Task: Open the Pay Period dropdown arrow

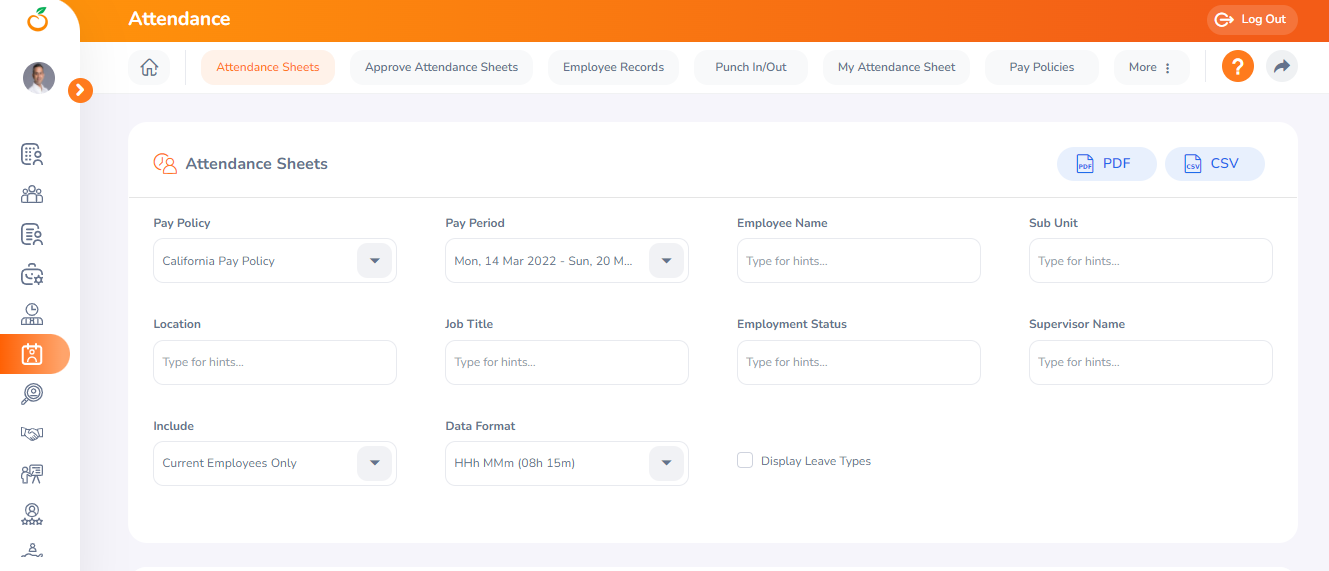Action: click(667, 261)
